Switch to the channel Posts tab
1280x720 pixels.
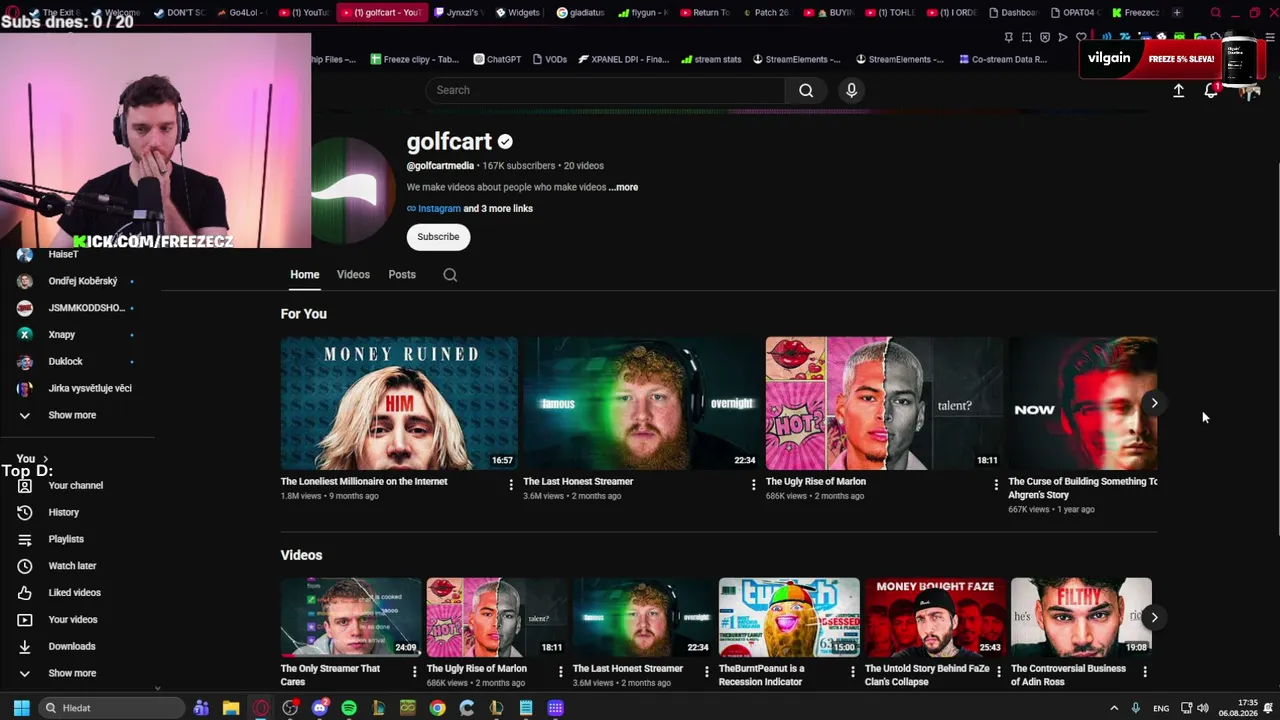coord(402,275)
